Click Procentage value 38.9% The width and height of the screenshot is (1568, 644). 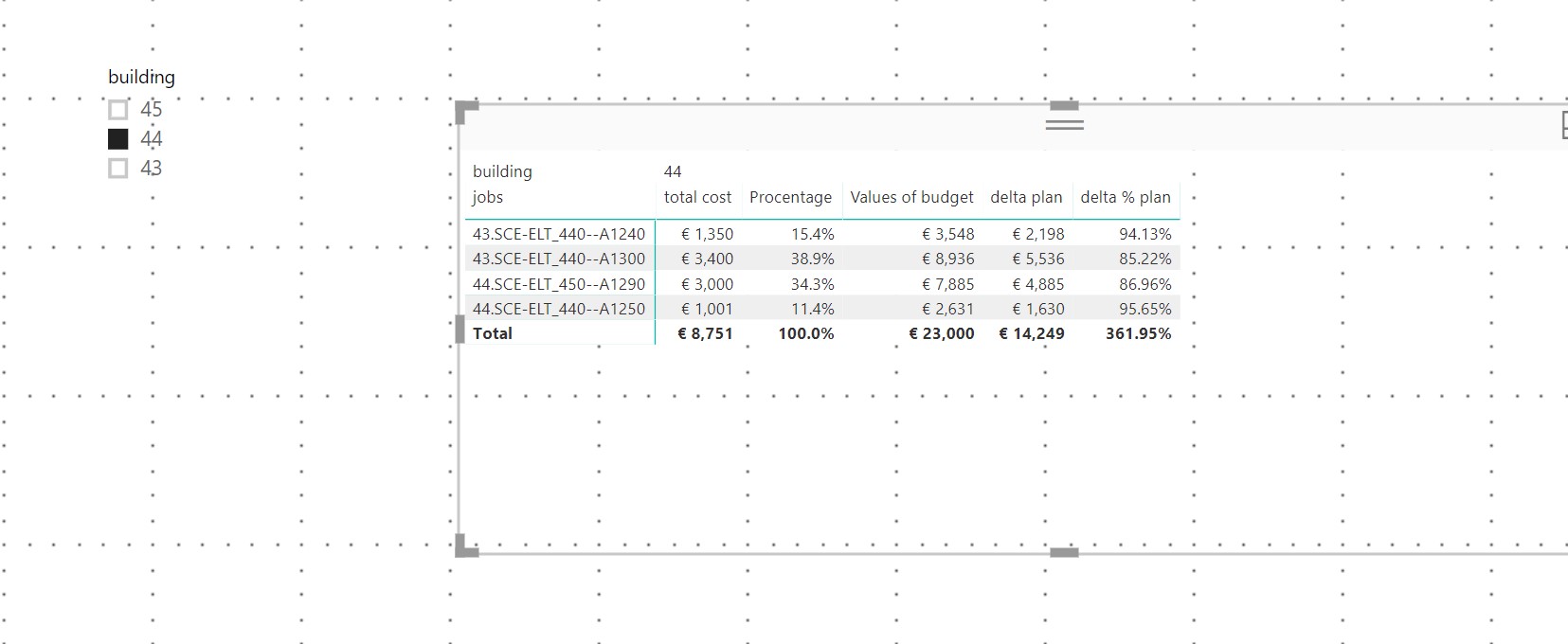coord(813,259)
